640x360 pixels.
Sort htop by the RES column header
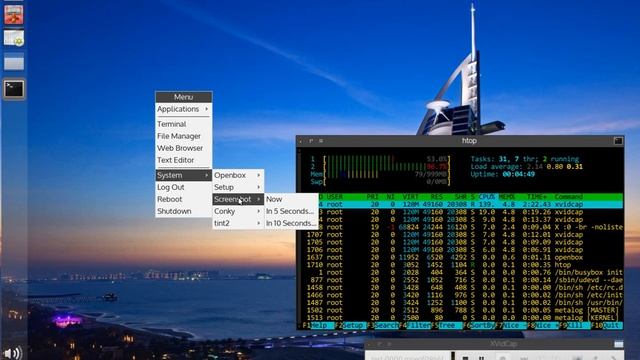pyautogui.click(x=436, y=197)
